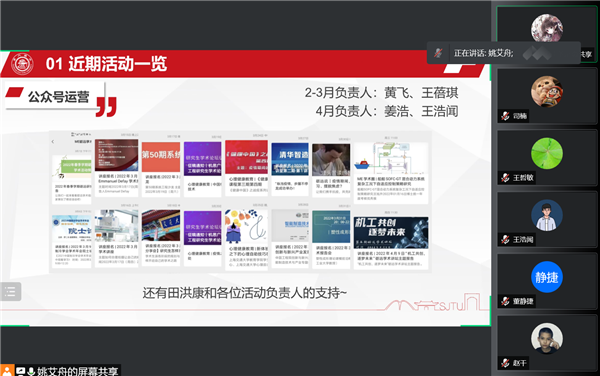Click muted mic icon on 赵千 tile
600x376 pixels.
click(x=505, y=363)
